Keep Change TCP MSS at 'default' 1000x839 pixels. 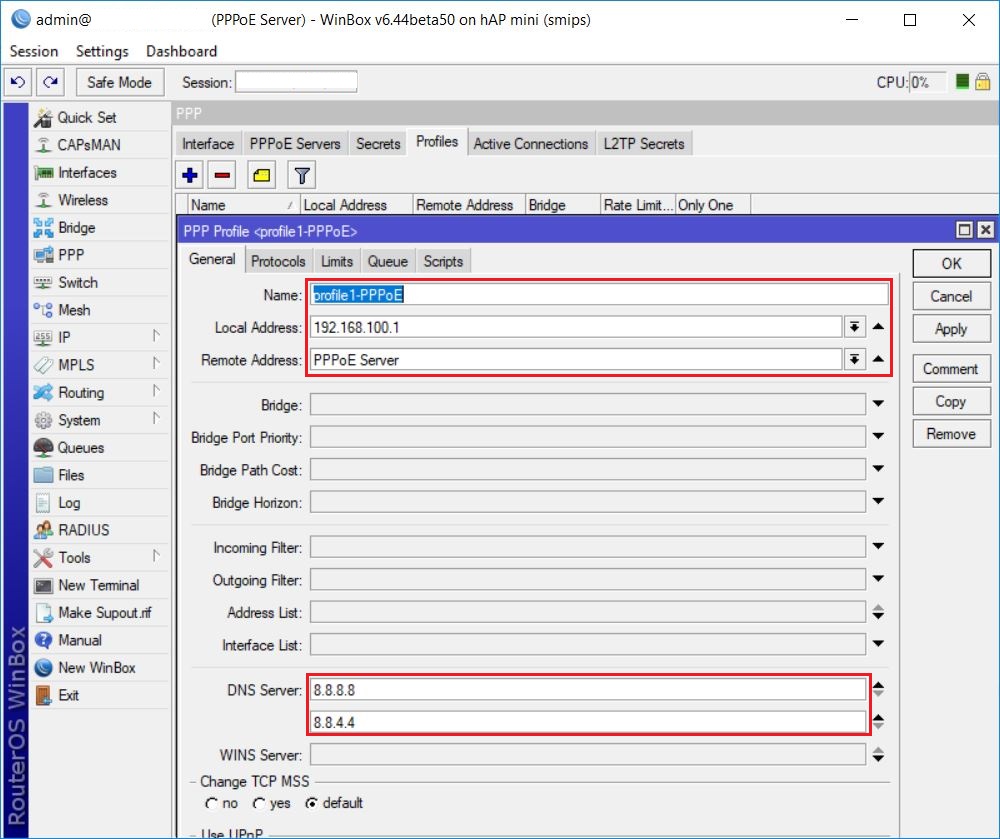(313, 803)
